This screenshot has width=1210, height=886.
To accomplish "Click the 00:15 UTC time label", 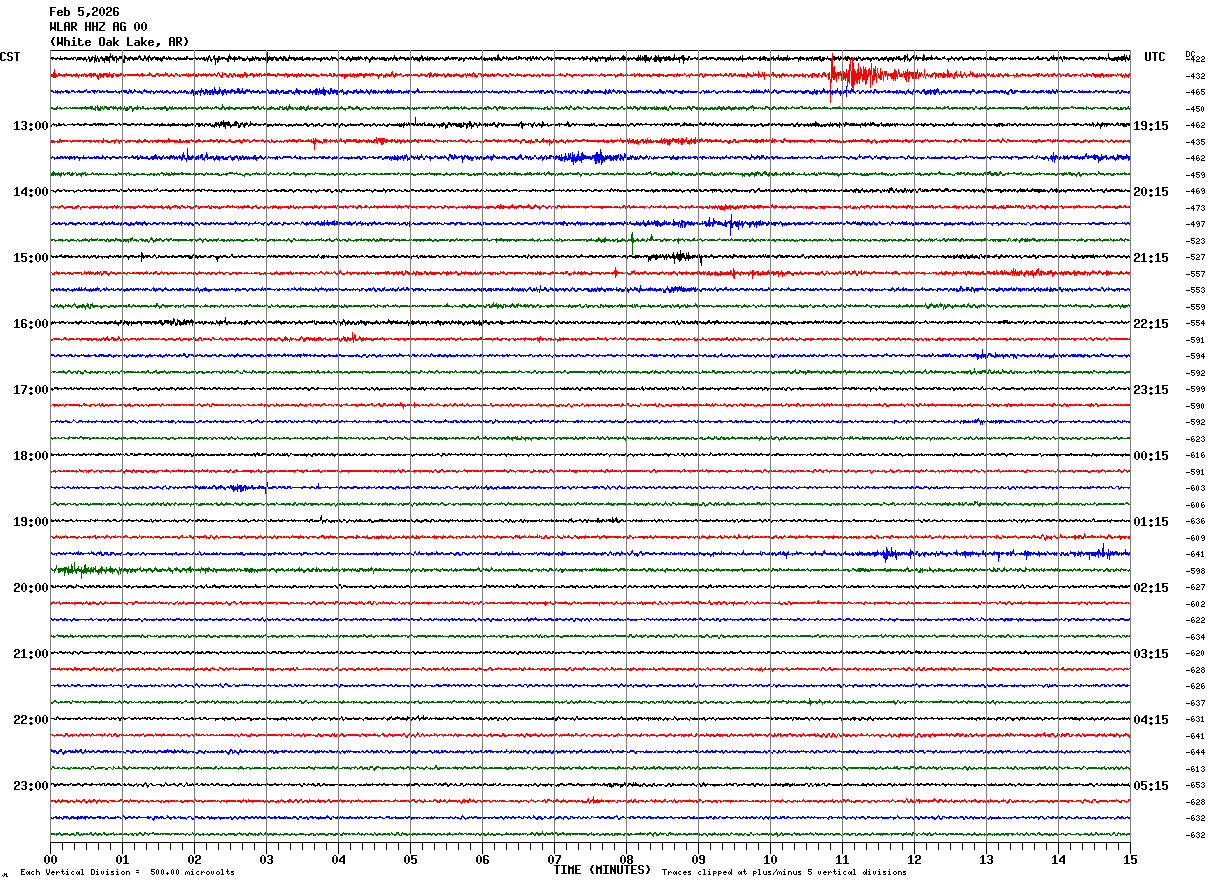I will pos(1151,456).
